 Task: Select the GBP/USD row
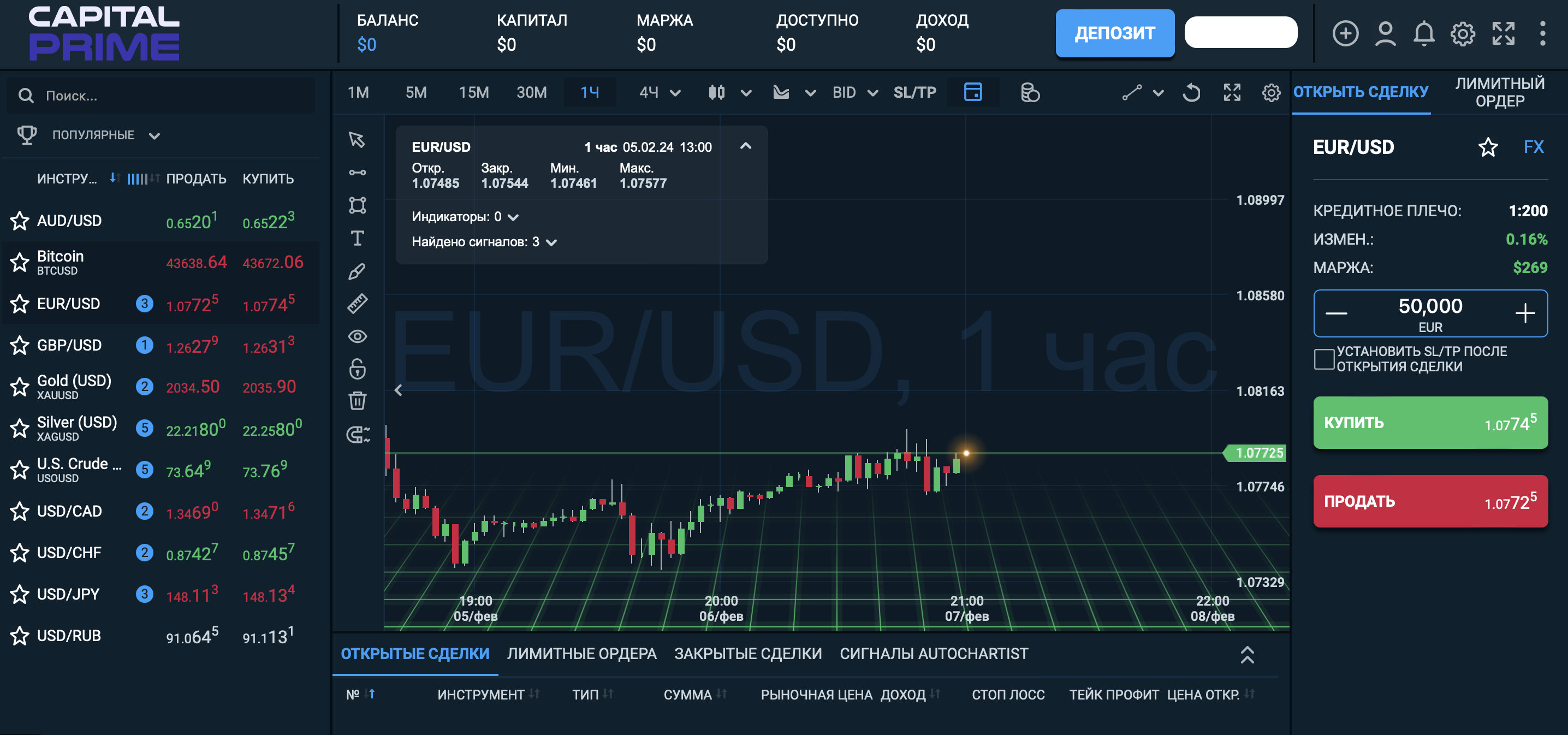pyautogui.click(x=161, y=345)
